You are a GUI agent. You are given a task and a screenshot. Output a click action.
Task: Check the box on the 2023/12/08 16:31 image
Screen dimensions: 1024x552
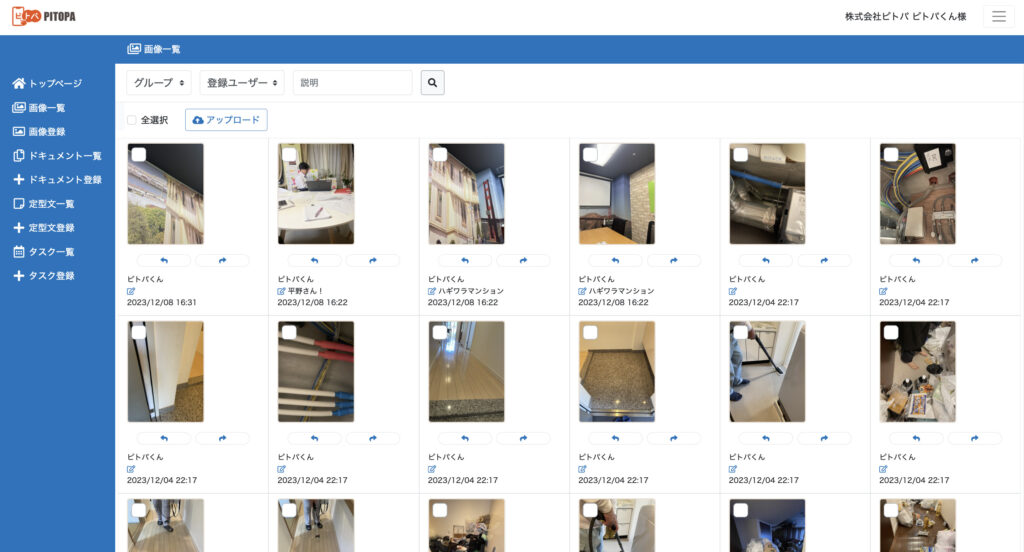(138, 154)
